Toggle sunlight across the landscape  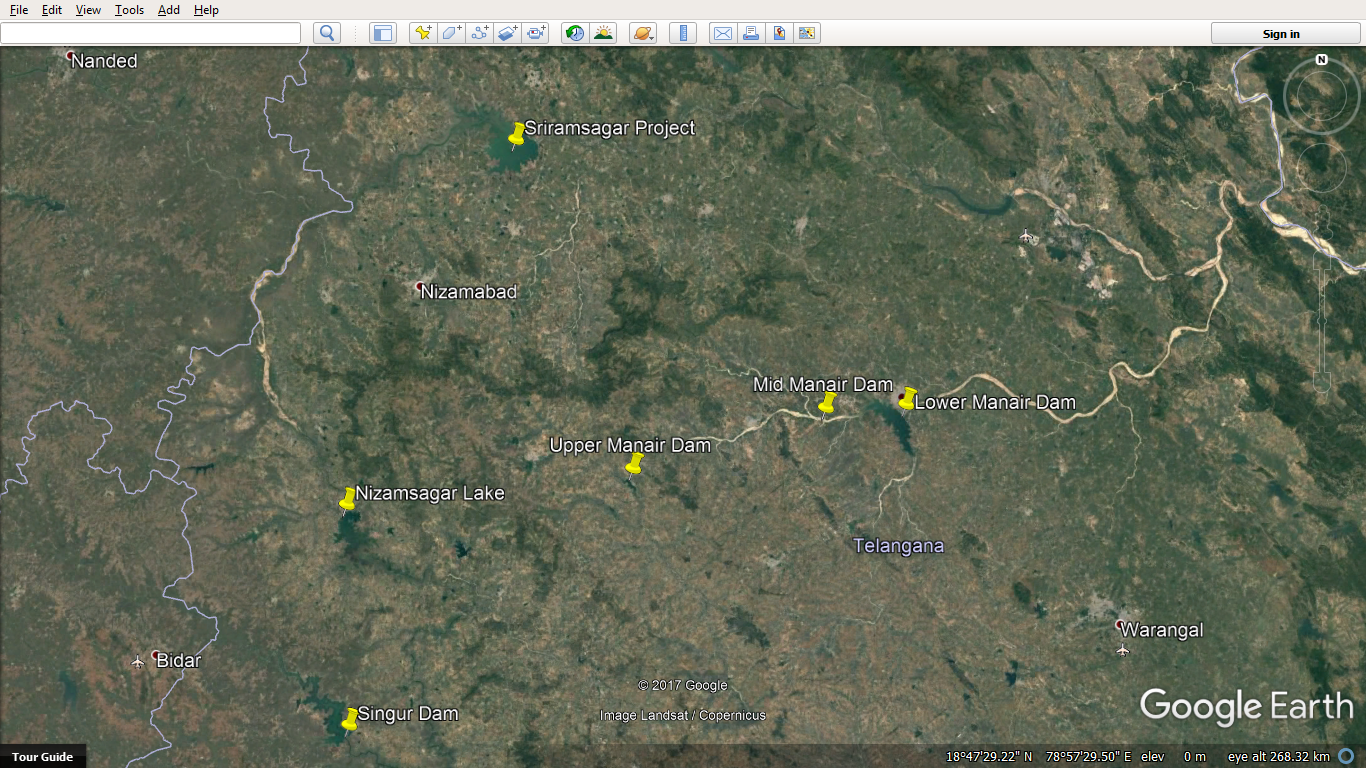tap(603, 32)
